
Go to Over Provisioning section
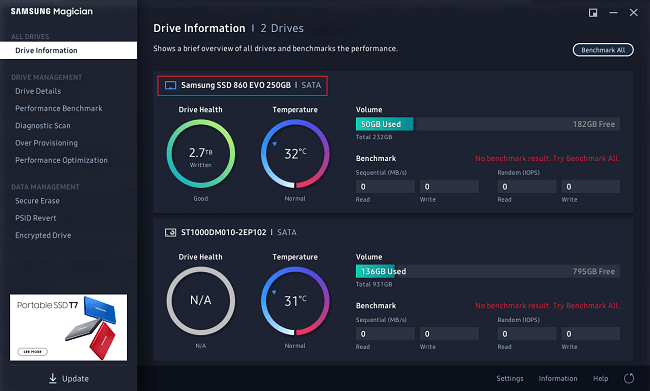point(46,143)
